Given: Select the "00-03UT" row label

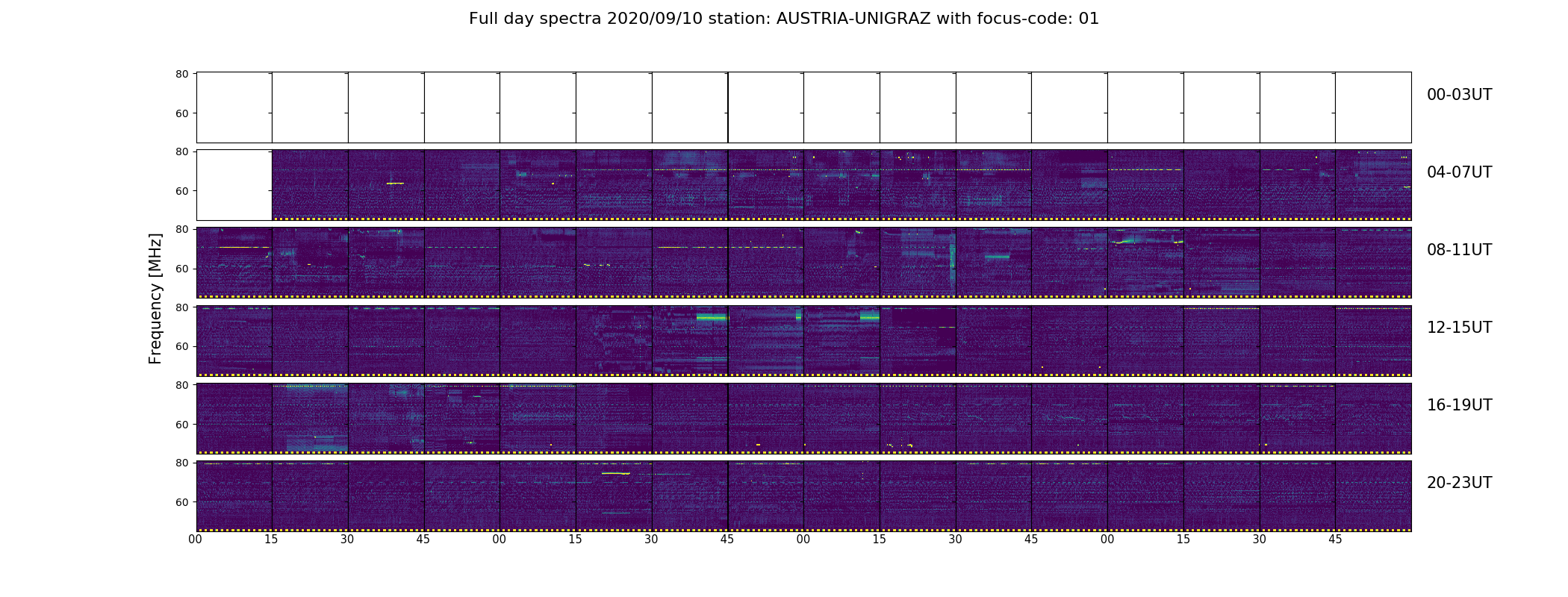Looking at the screenshot, I should tap(1459, 95).
